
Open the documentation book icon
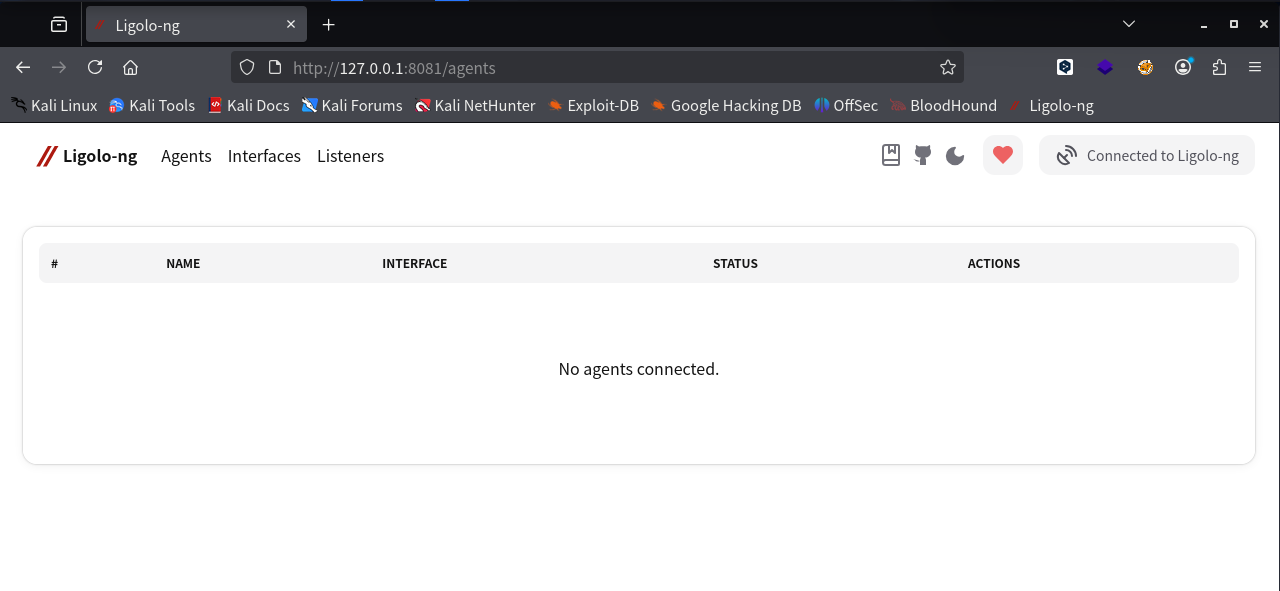891,155
